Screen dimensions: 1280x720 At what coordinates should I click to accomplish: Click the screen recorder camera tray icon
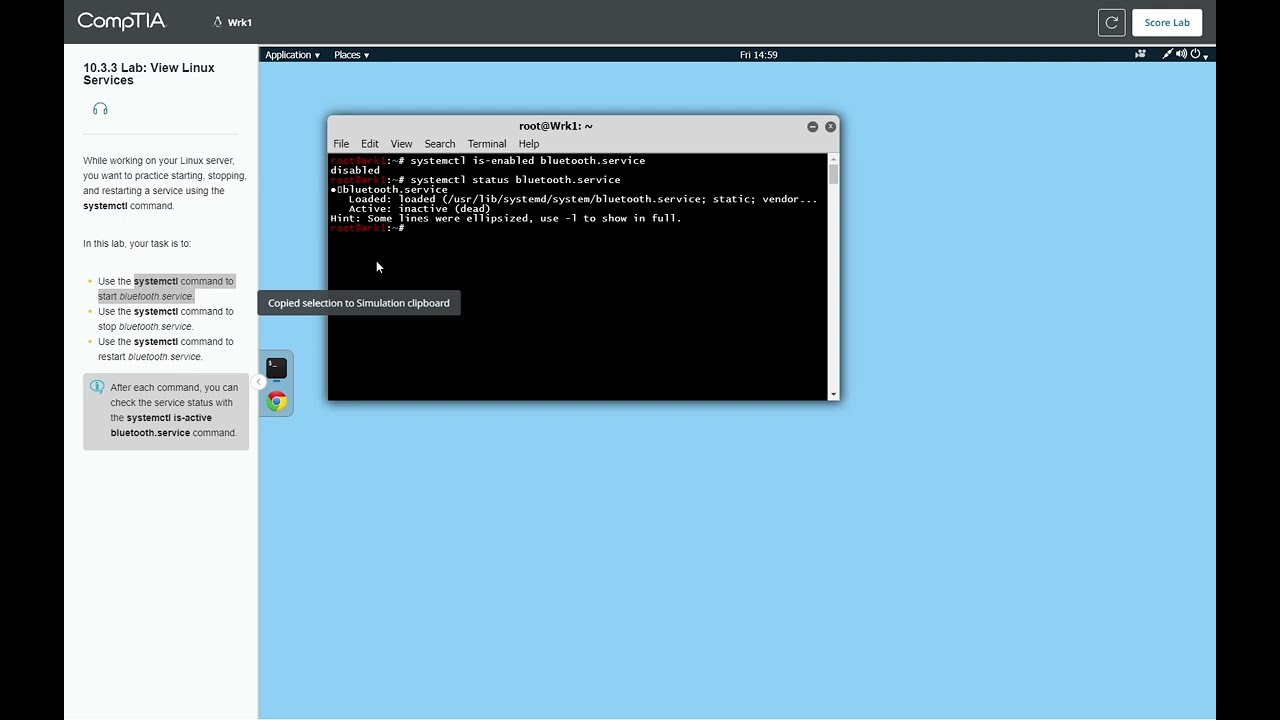(1140, 55)
